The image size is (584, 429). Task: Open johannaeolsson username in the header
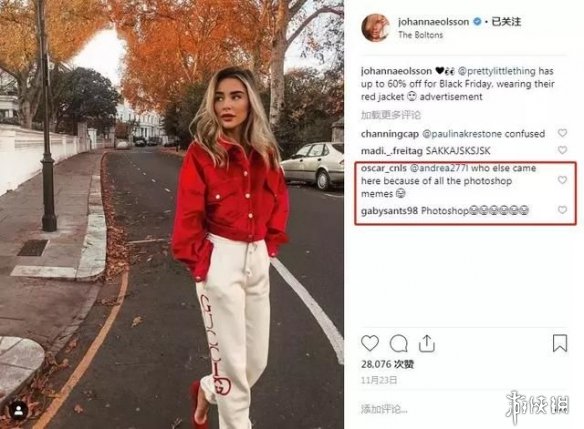click(x=434, y=22)
